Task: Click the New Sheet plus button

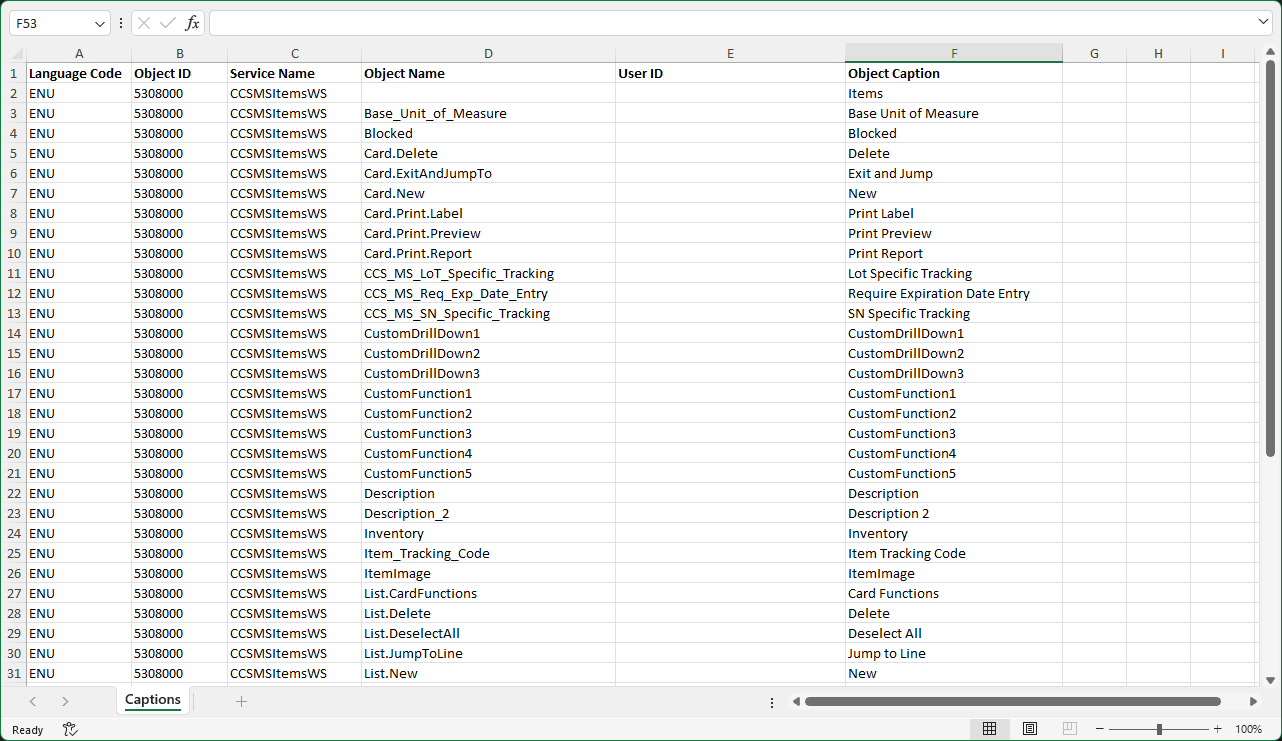Action: point(241,700)
